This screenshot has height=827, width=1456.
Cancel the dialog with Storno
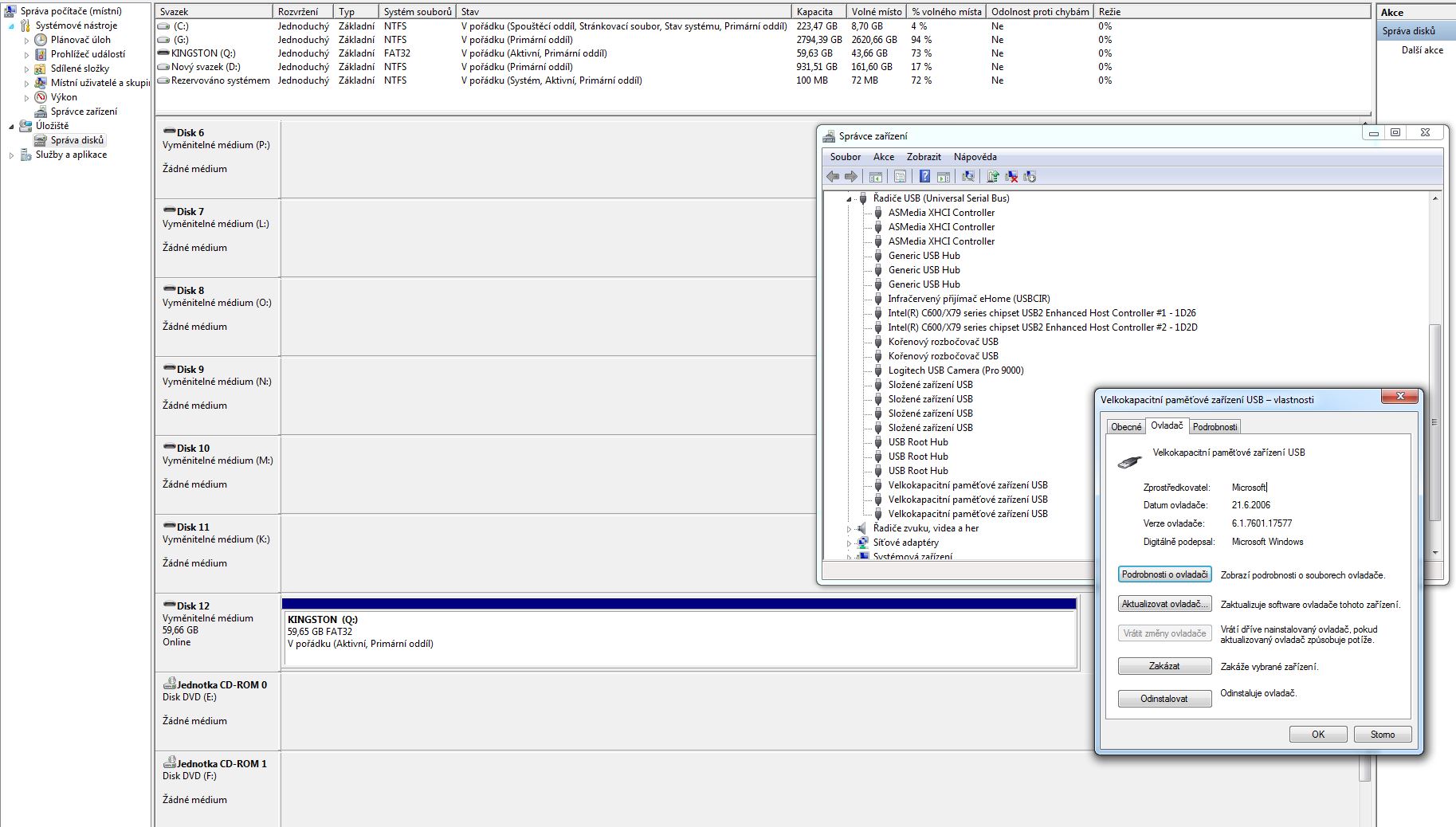tap(1383, 735)
